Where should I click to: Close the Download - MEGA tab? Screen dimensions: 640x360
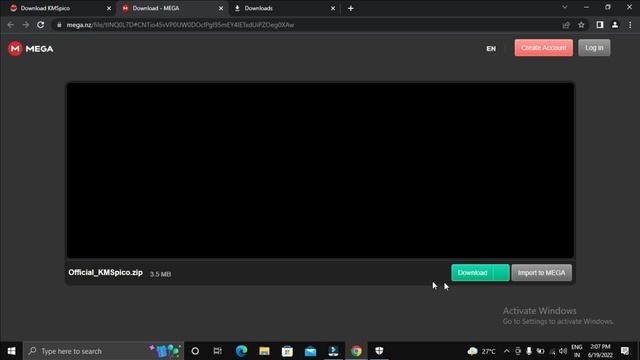tap(221, 8)
